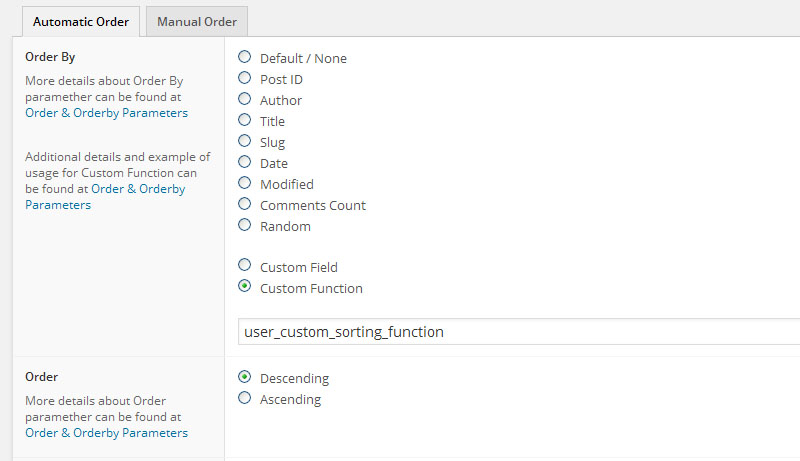Screen dimensions: 800x461
Task: Click the 'Comments Count' label text
Action: click(x=313, y=205)
